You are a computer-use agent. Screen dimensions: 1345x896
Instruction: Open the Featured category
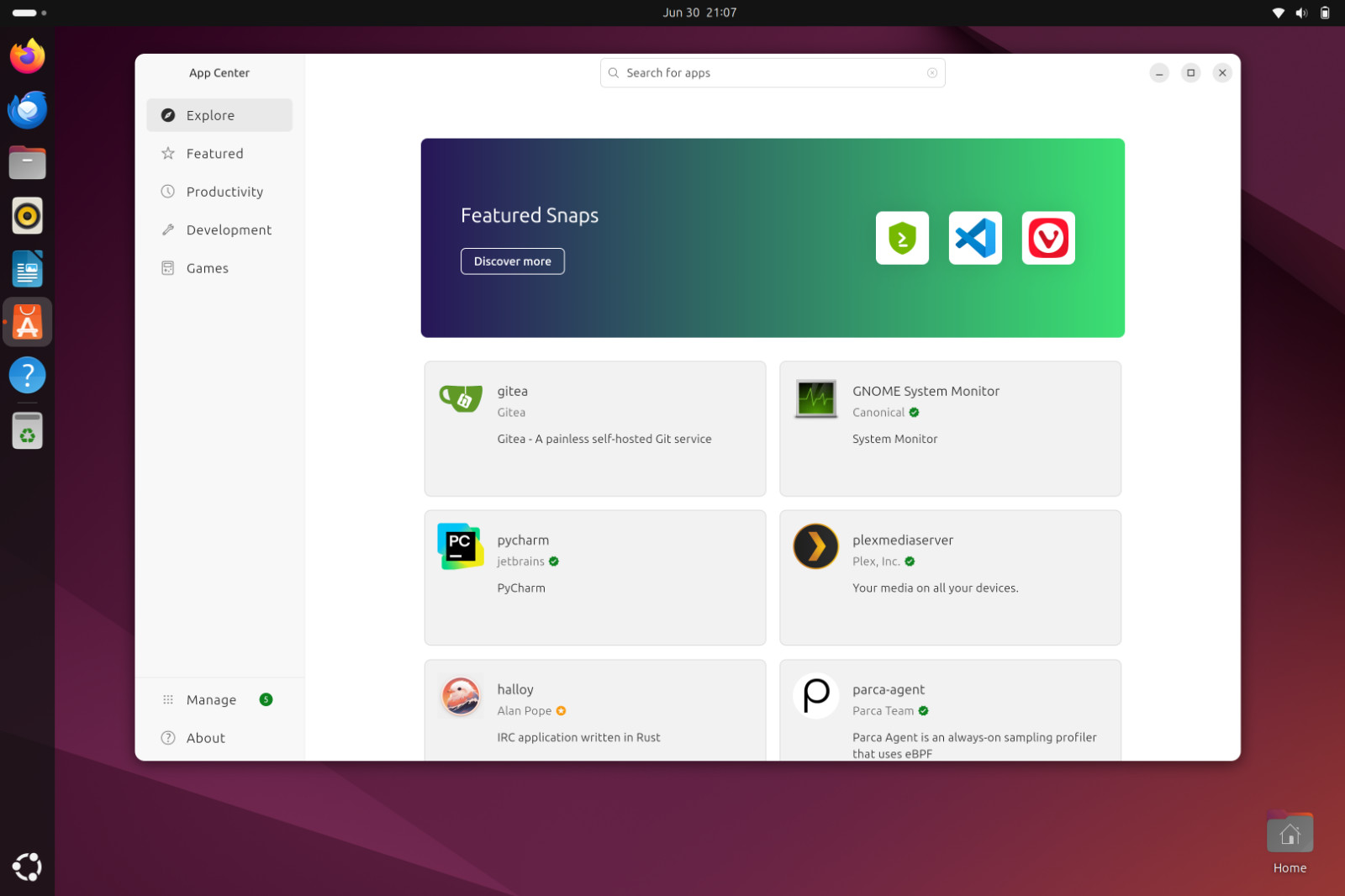click(219, 154)
